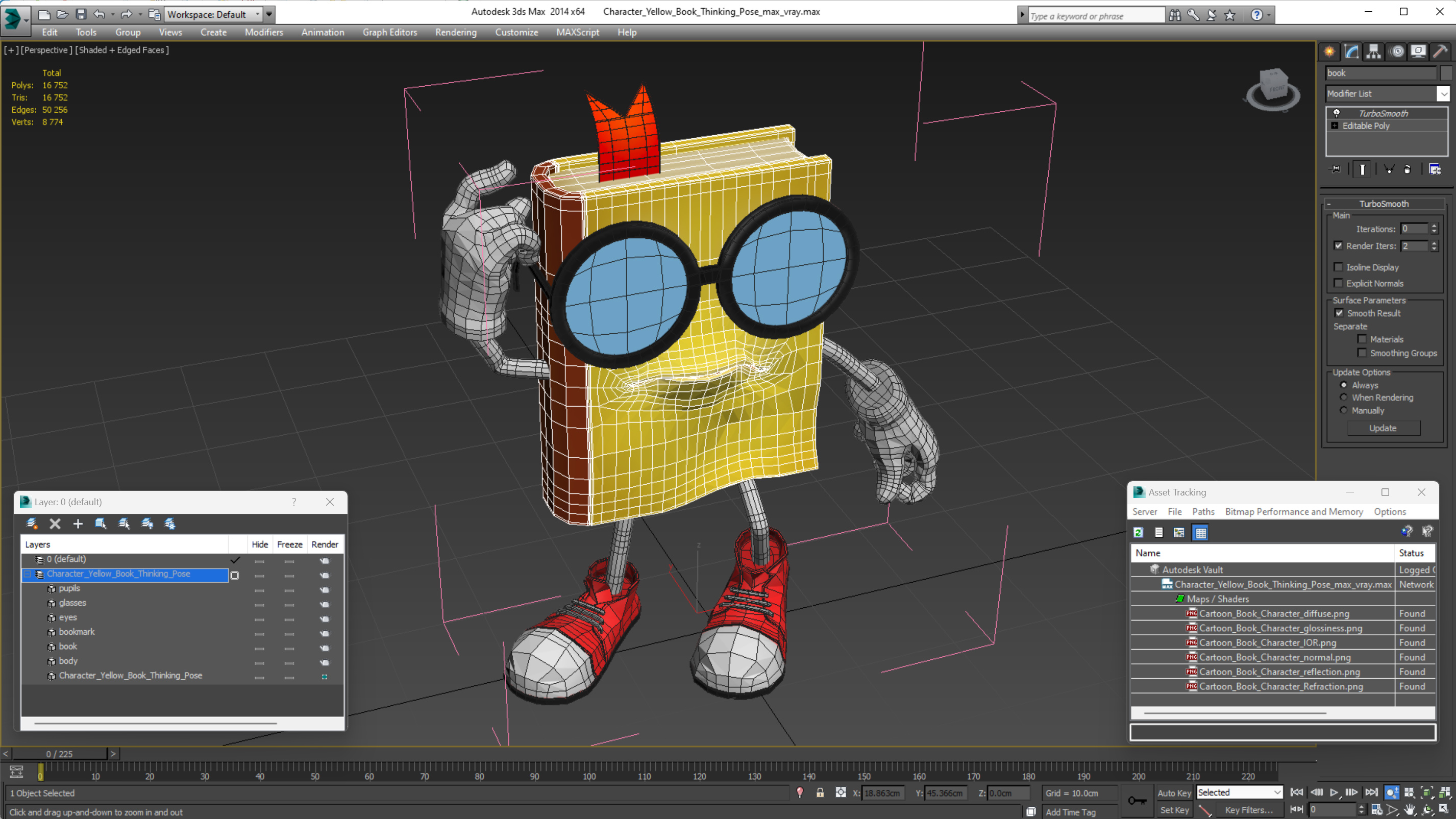
Task: Open the Create command panel tab
Action: coord(1329,52)
